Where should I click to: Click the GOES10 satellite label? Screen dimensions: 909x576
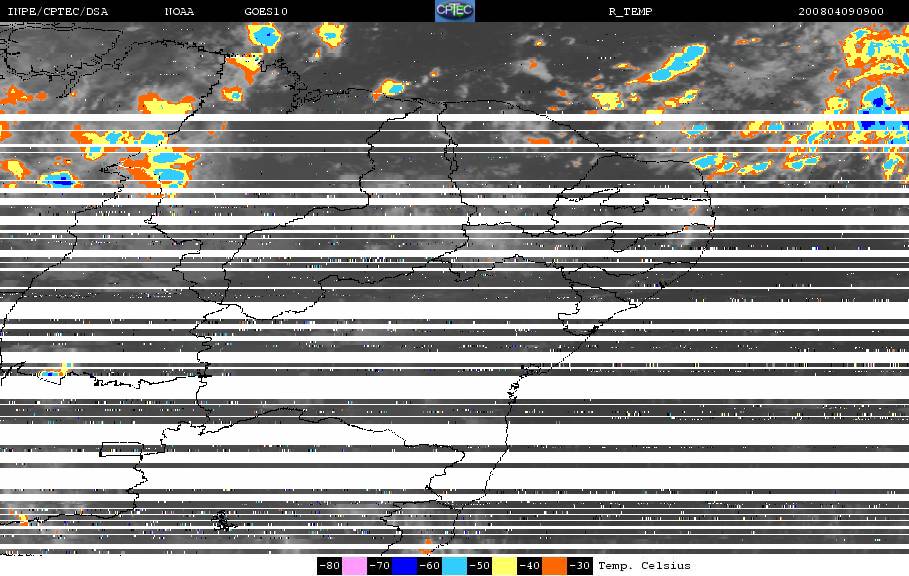point(266,12)
